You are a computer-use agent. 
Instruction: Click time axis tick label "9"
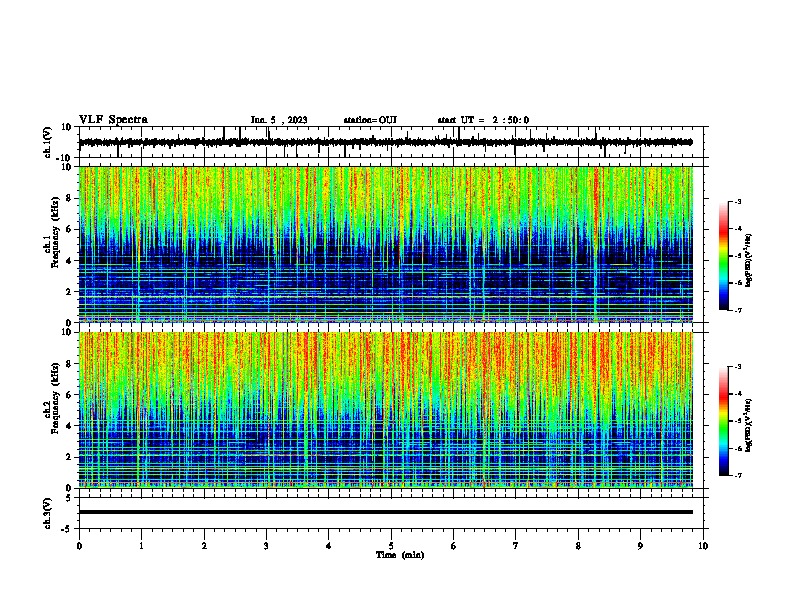(x=640, y=546)
